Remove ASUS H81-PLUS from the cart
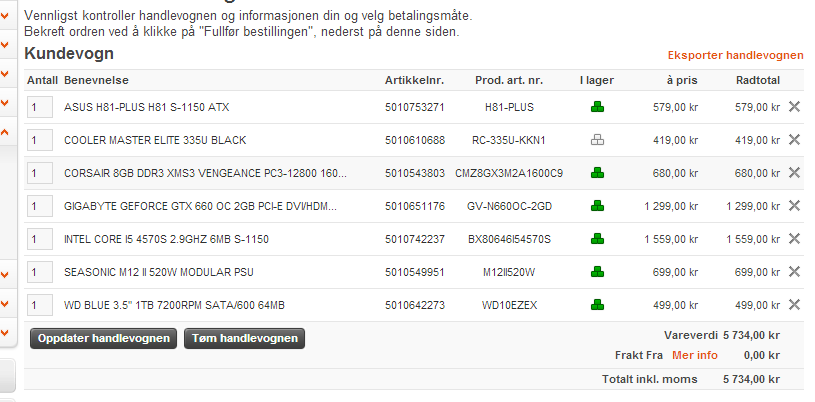The height and width of the screenshot is (402, 815). click(x=794, y=107)
